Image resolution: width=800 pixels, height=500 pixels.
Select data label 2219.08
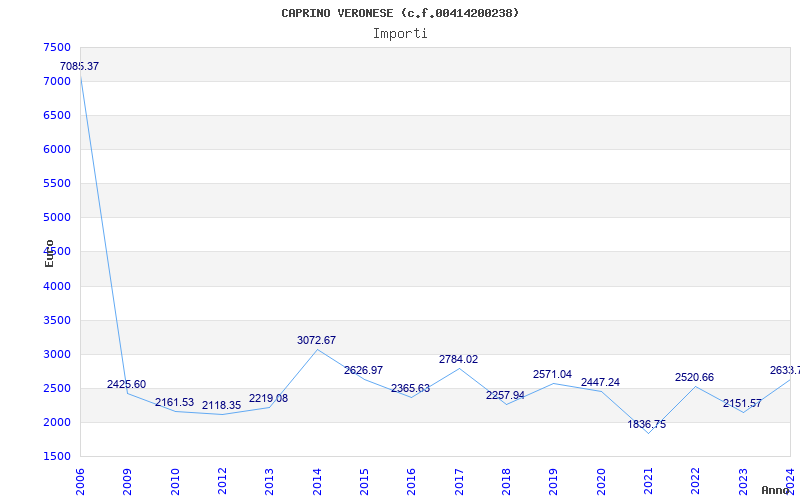click(268, 398)
